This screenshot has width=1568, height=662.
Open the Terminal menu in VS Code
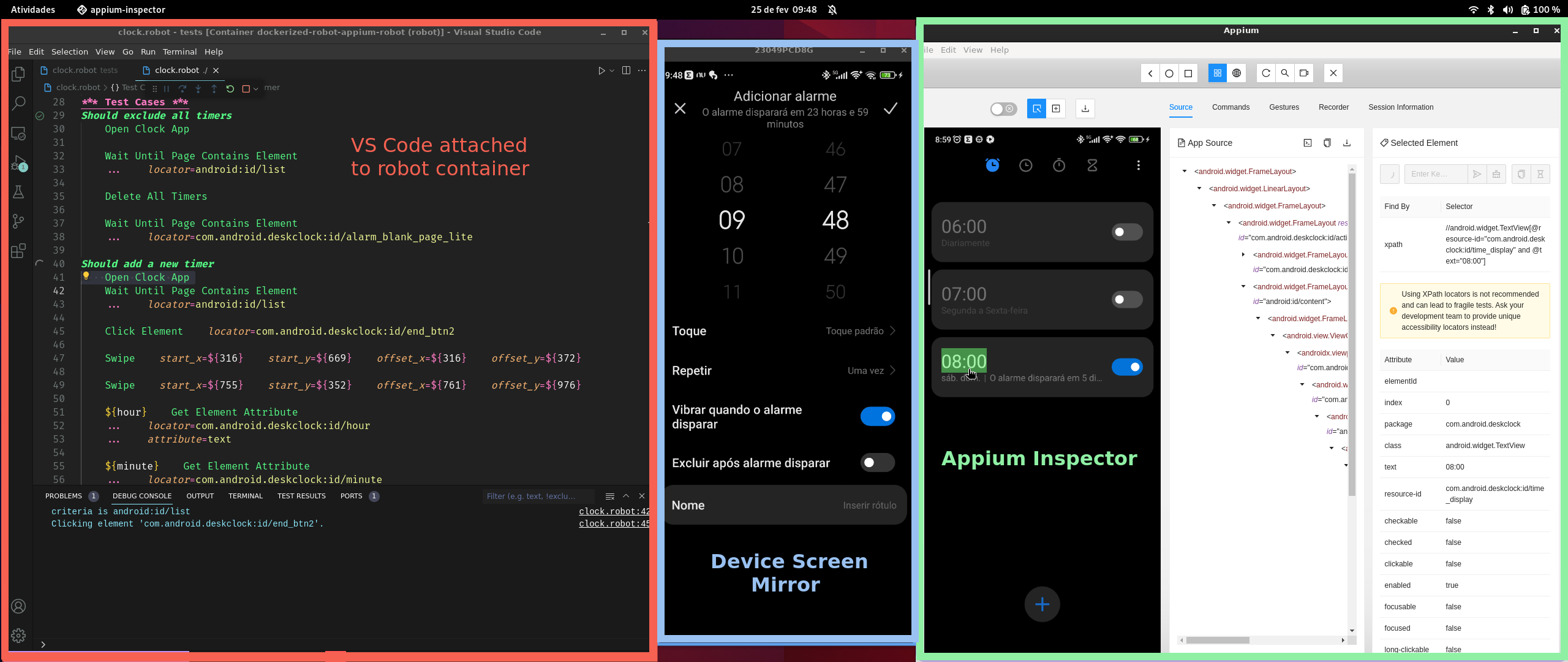click(x=179, y=52)
